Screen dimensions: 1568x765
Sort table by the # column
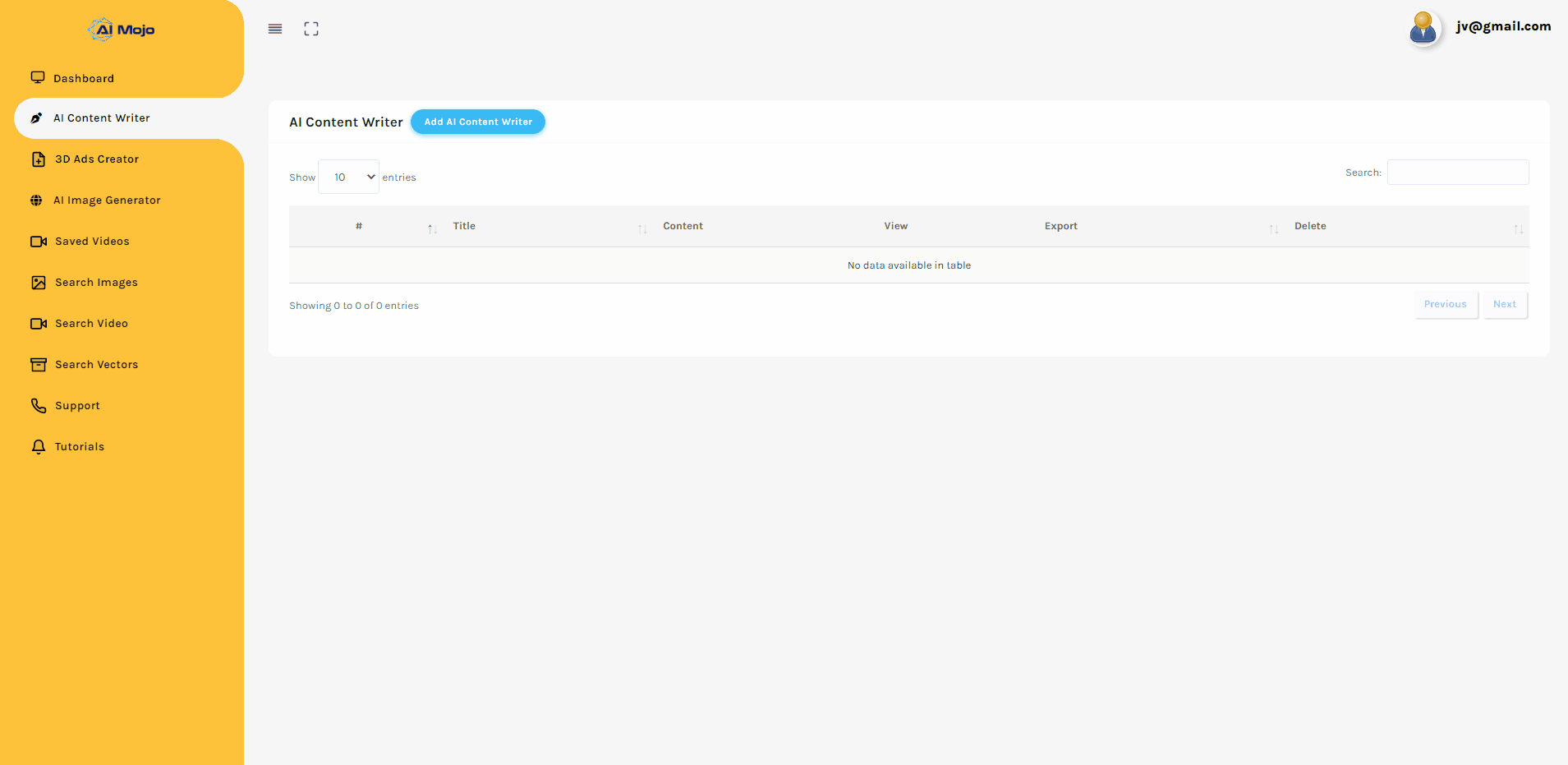coord(359,226)
